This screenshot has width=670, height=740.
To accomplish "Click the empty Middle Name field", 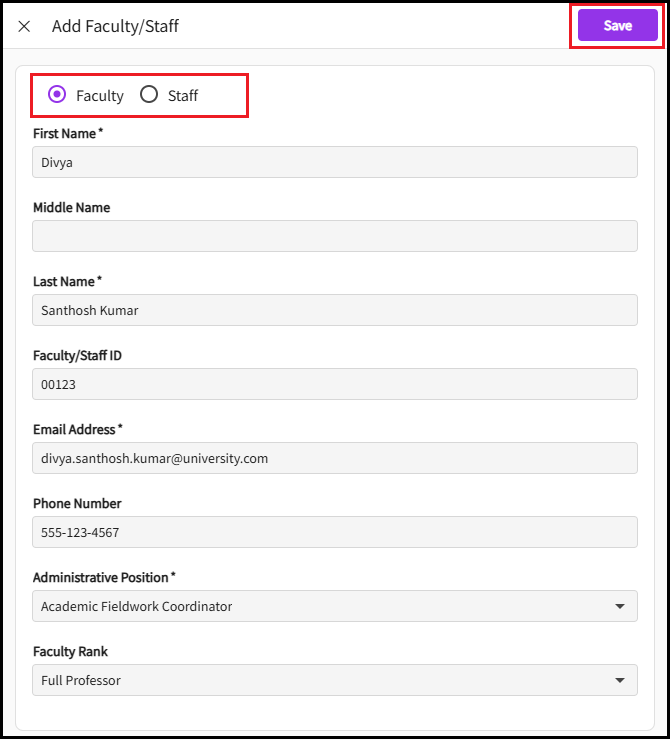I will (x=335, y=236).
